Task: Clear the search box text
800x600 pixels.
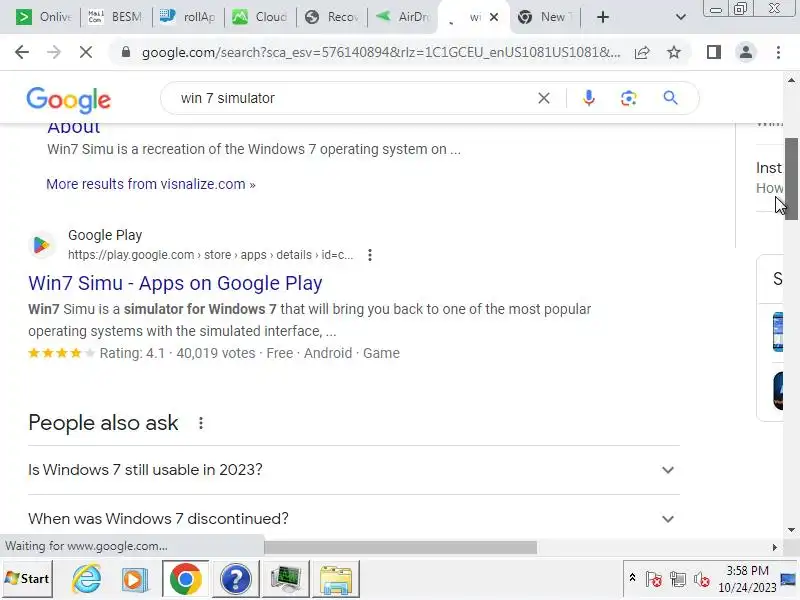Action: coord(544,98)
